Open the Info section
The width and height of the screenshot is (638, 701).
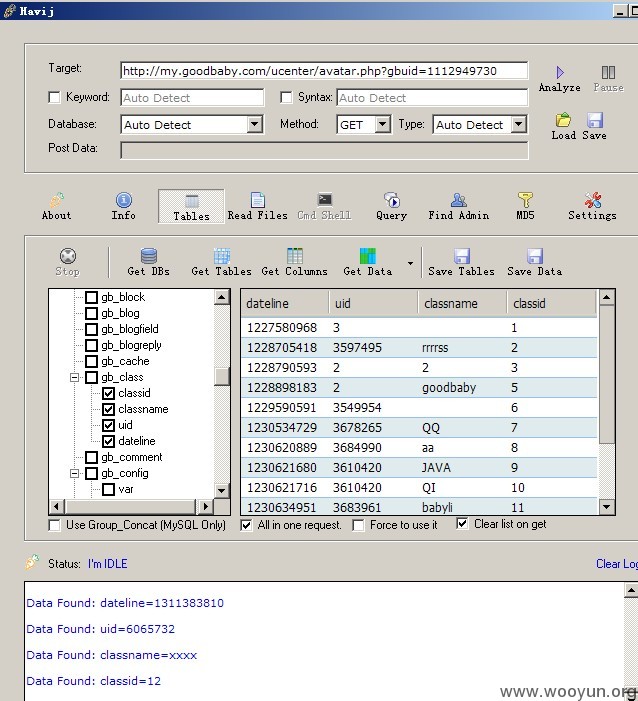coord(124,207)
